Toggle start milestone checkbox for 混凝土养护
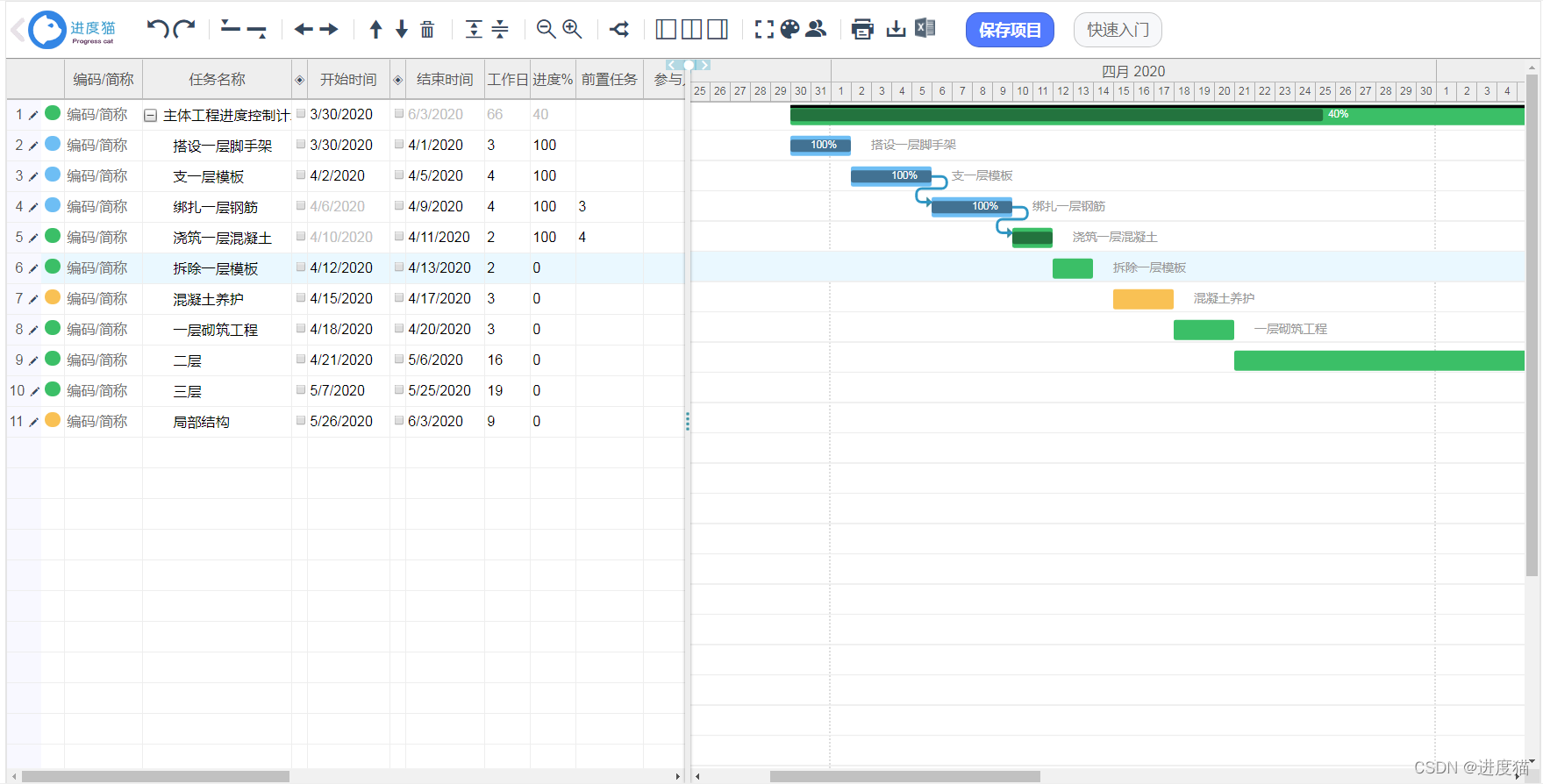 (x=301, y=297)
